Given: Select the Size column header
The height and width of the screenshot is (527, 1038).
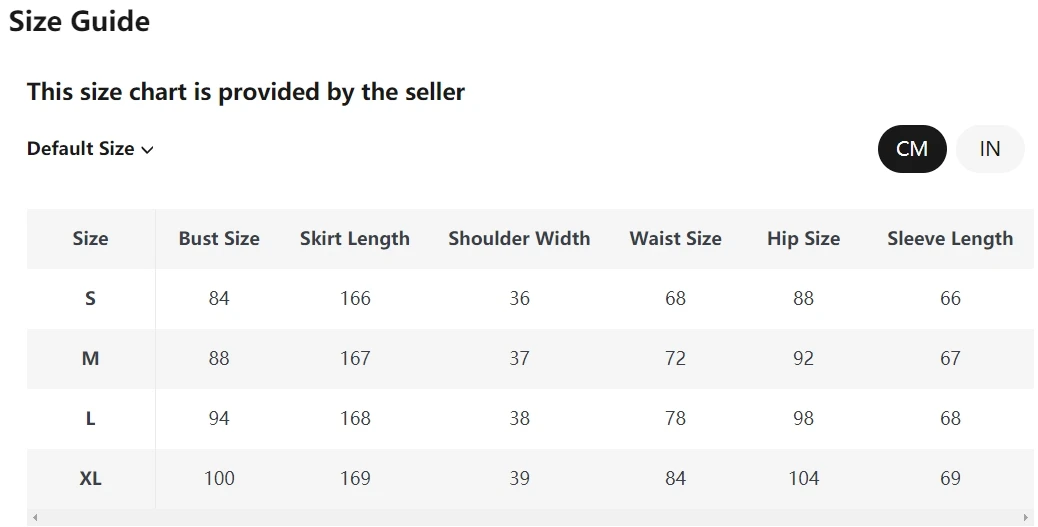Looking at the screenshot, I should [x=91, y=238].
